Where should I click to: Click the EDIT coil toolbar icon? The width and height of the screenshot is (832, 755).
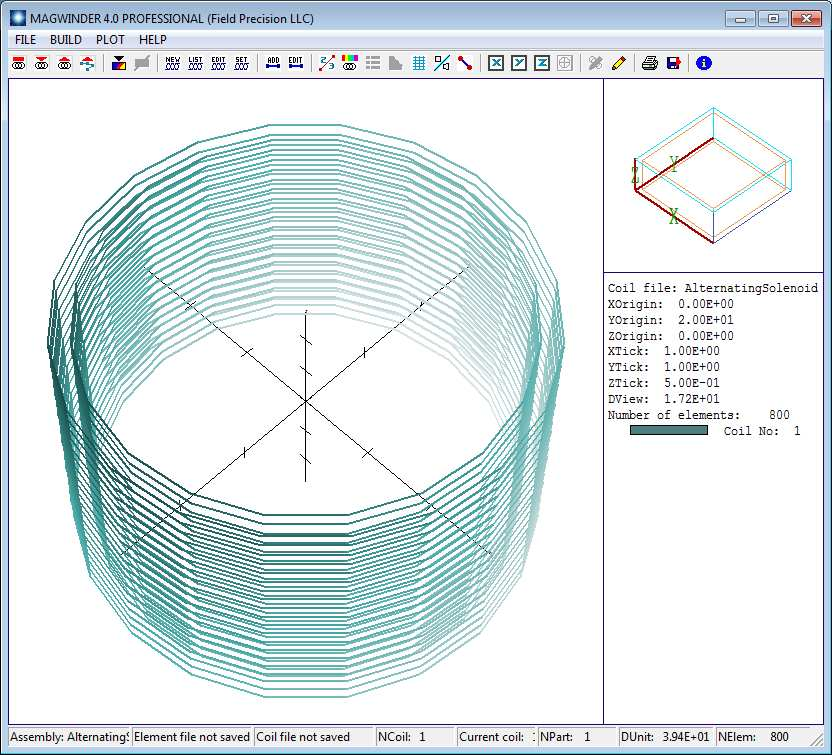pyautogui.click(x=218, y=63)
